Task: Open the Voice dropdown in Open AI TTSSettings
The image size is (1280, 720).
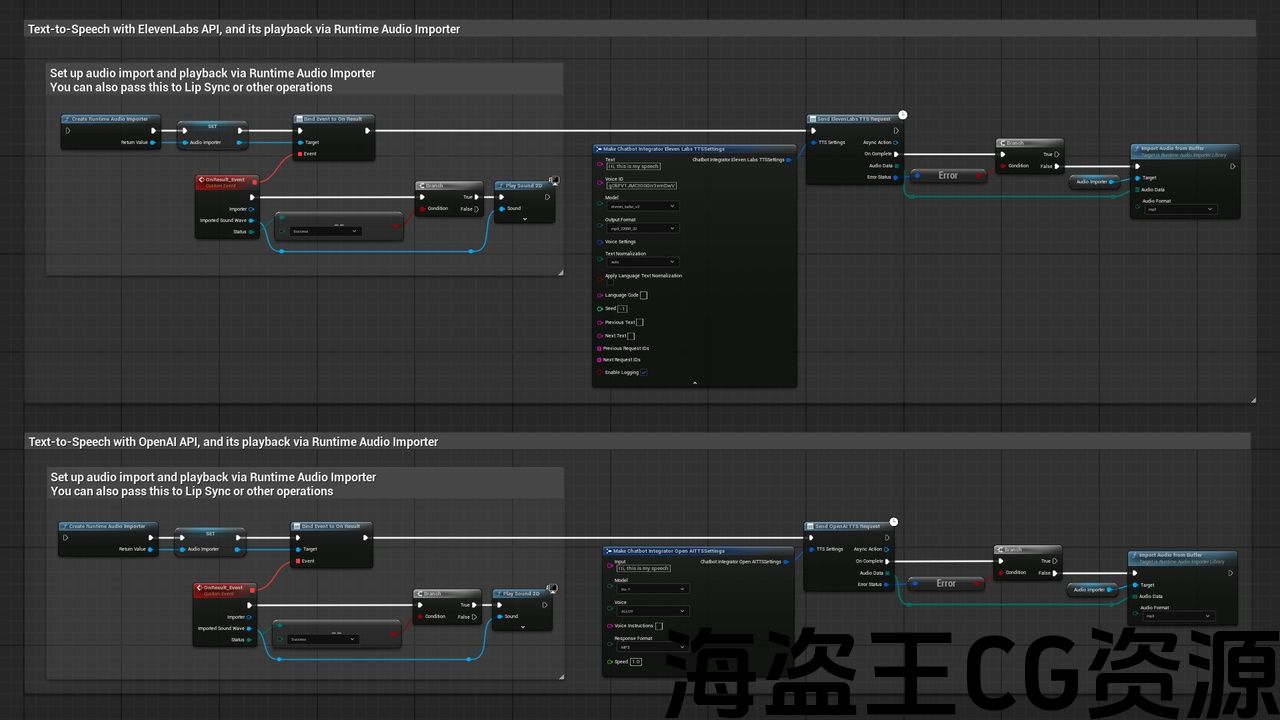Action: coord(652,611)
